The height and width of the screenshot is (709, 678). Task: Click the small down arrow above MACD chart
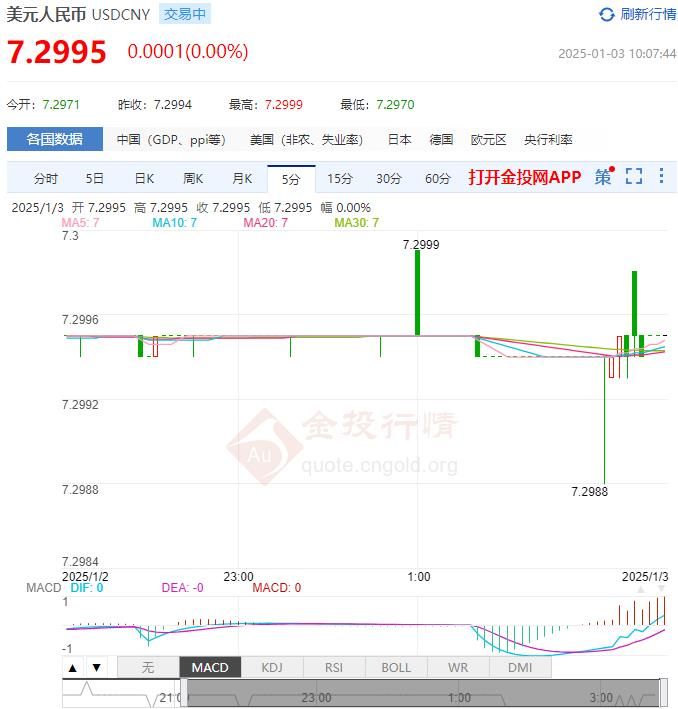tap(661, 589)
